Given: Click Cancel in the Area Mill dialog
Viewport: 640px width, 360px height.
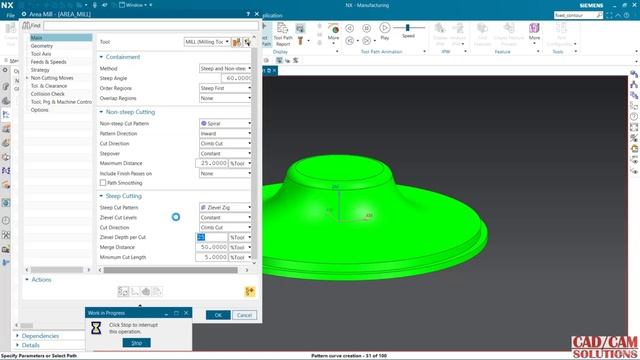Looking at the screenshot, I should tap(244, 315).
